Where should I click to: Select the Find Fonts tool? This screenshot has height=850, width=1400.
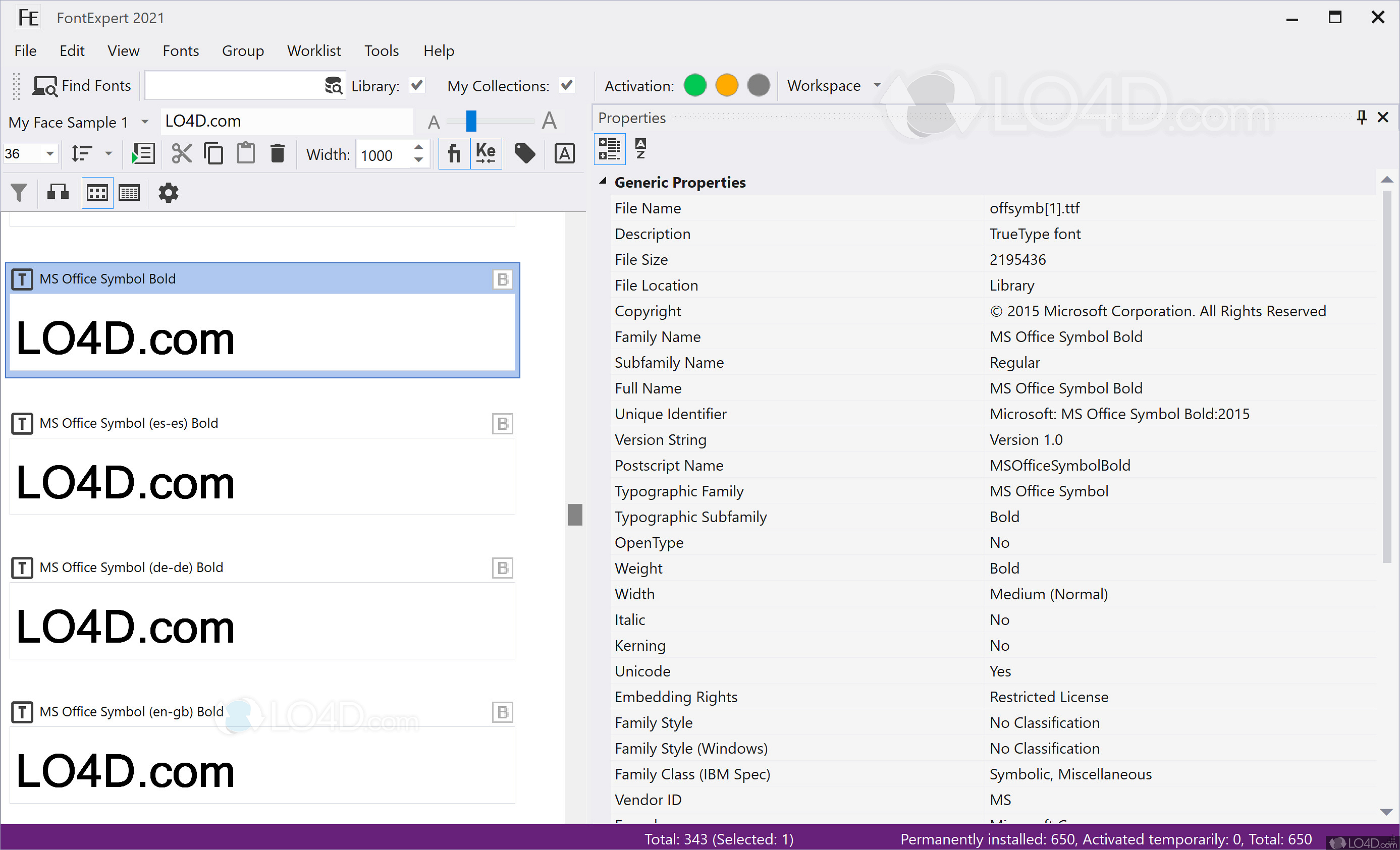point(81,85)
